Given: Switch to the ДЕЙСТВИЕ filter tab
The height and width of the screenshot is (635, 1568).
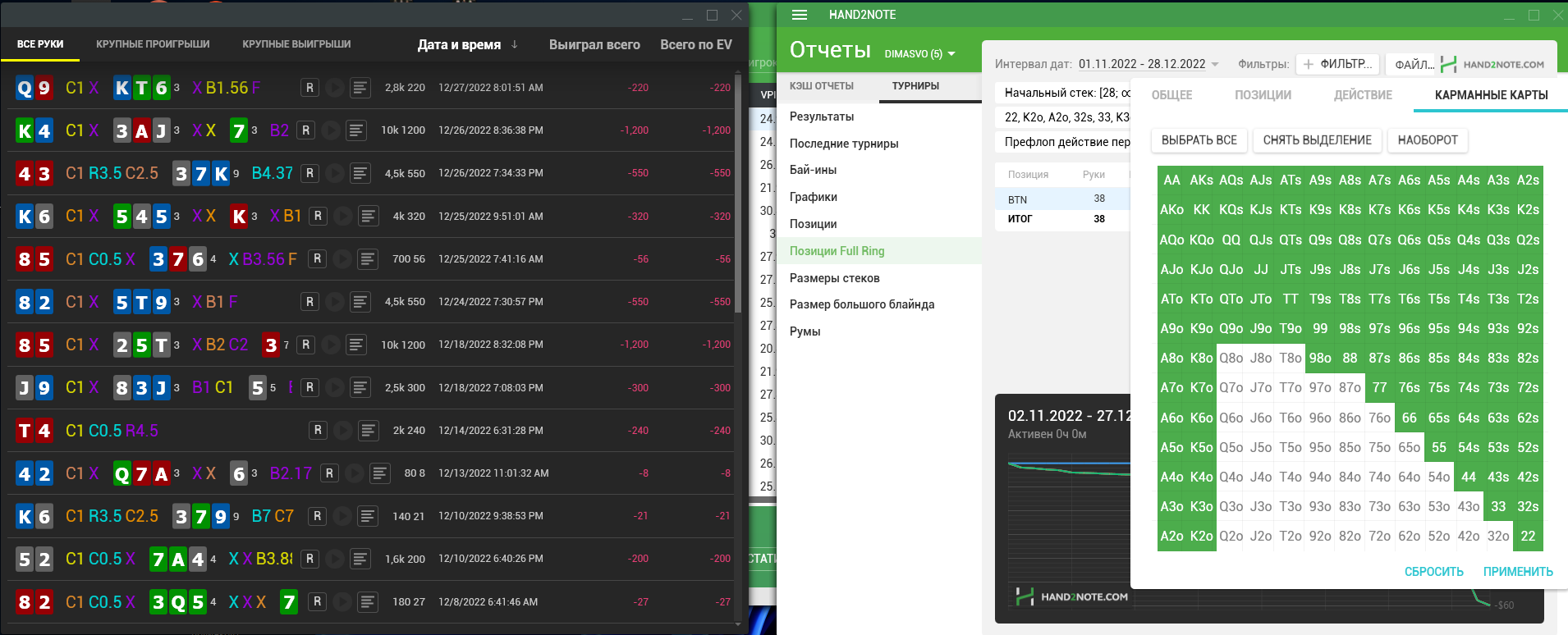Looking at the screenshot, I should (1363, 95).
